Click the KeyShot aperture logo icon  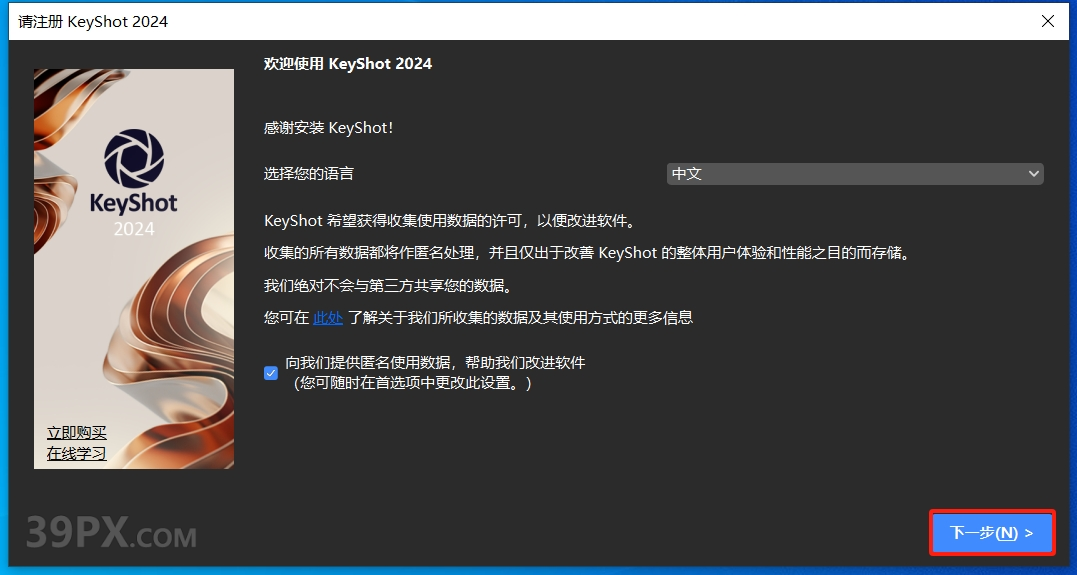point(134,159)
